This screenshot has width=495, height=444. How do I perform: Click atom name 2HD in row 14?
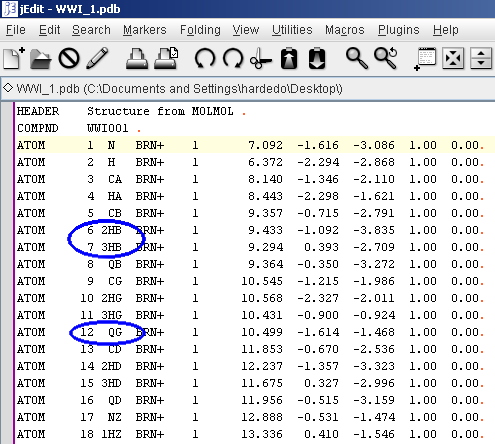pos(111,366)
